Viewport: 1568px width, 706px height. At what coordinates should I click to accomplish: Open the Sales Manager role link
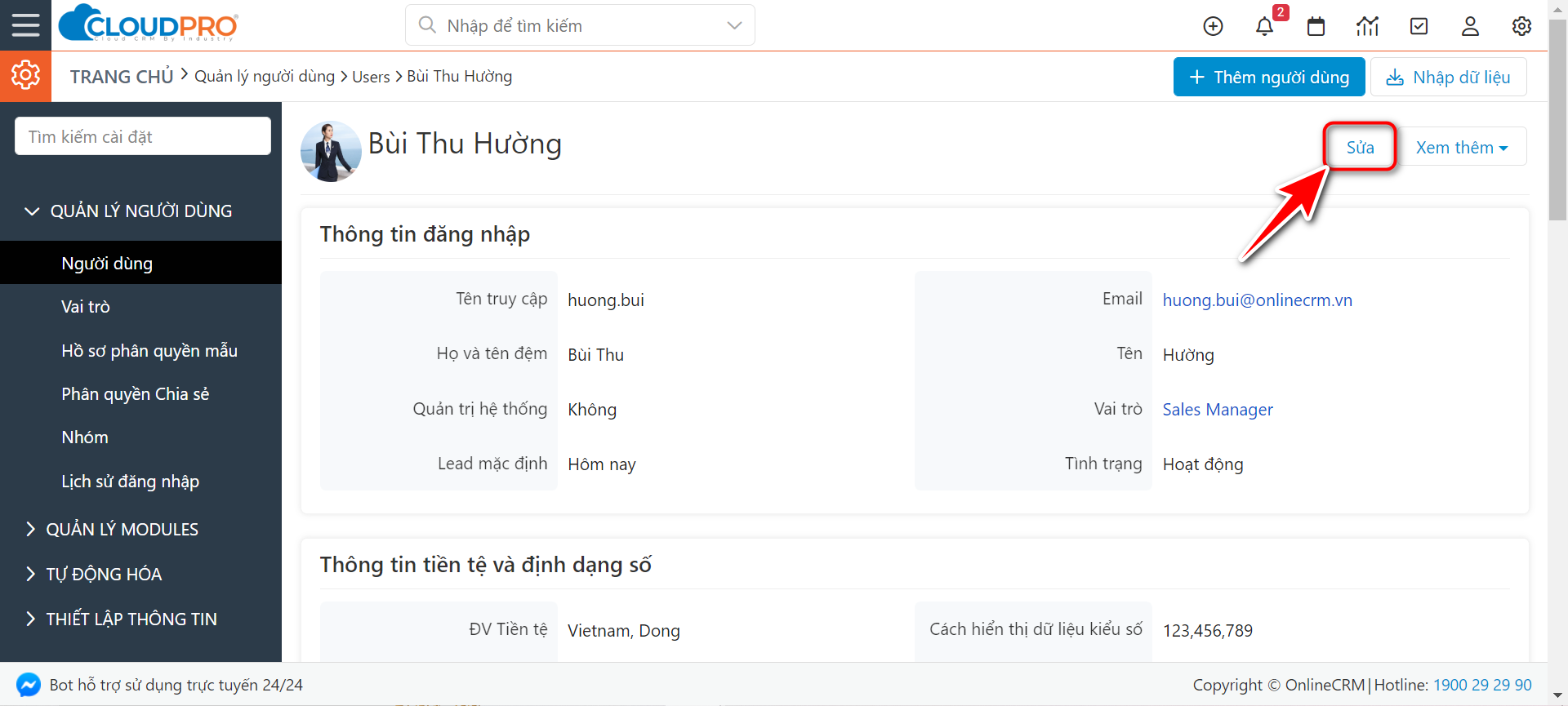click(1218, 409)
